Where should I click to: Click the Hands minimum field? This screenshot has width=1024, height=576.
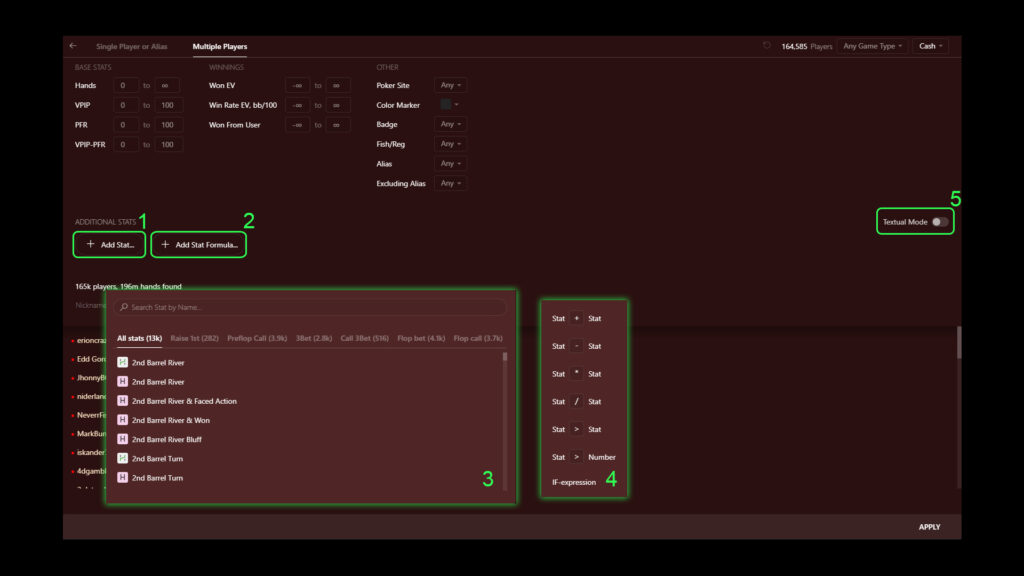pos(125,86)
